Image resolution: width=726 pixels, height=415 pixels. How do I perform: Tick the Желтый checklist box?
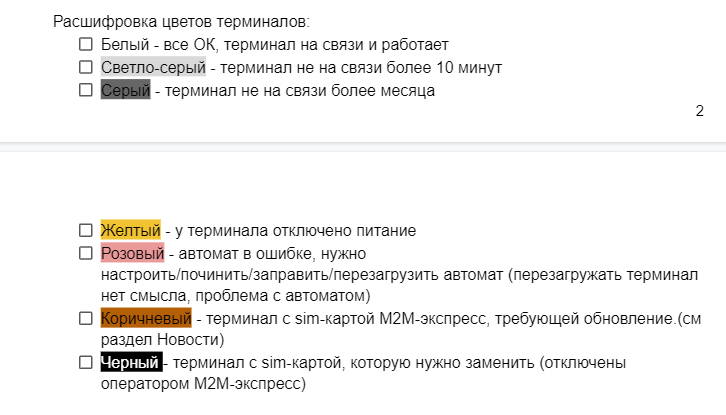[85, 231]
